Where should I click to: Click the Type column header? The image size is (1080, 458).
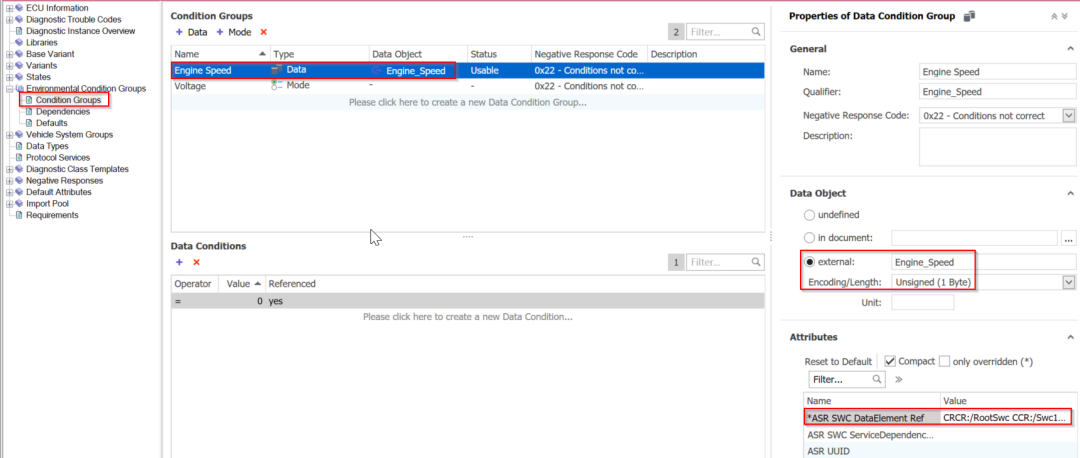coord(320,54)
